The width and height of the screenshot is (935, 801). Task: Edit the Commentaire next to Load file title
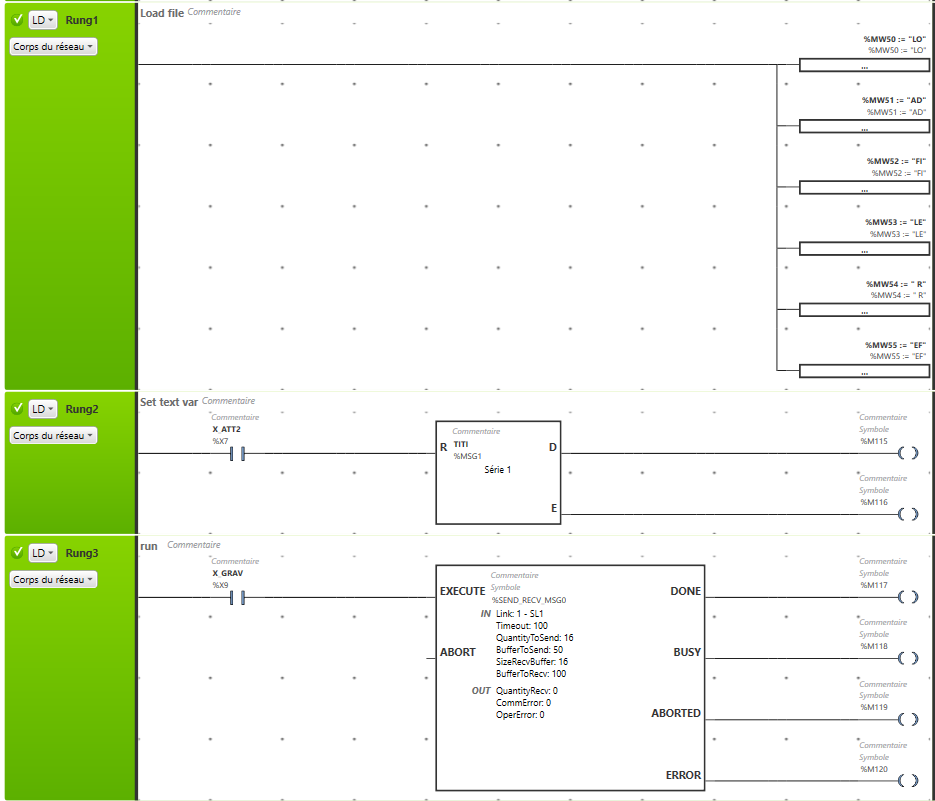(x=214, y=12)
